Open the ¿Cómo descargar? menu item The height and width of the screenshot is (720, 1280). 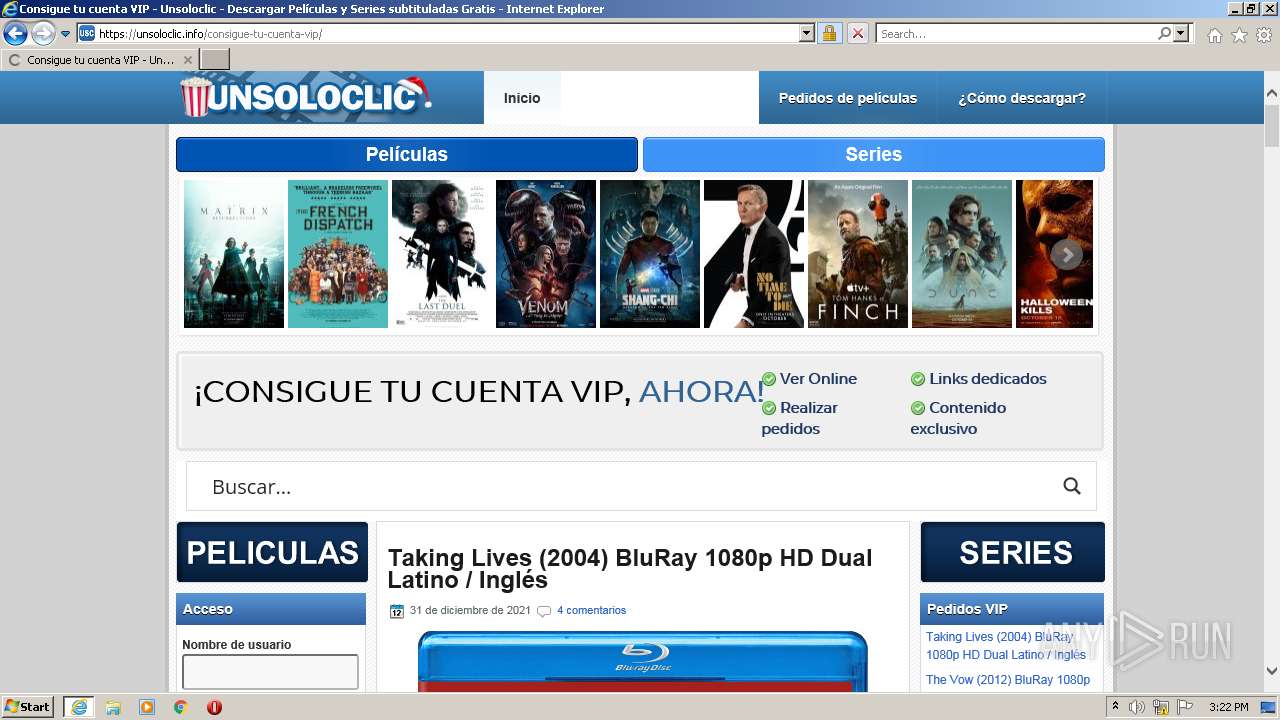pyautogui.click(x=1022, y=98)
